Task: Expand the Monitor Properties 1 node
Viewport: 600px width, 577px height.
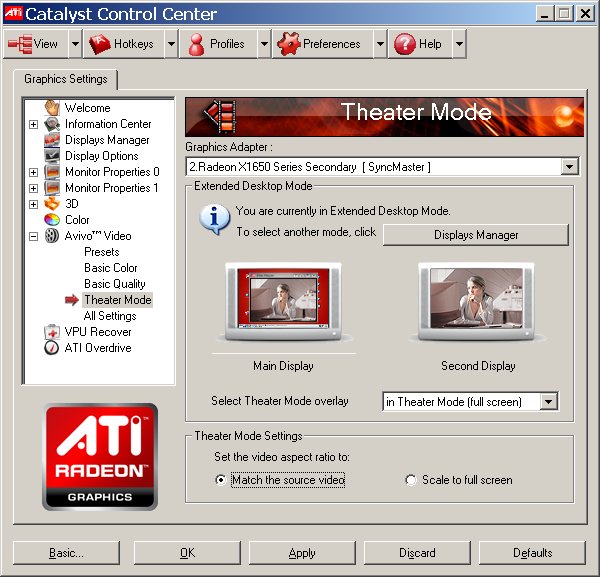Action: tap(34, 188)
